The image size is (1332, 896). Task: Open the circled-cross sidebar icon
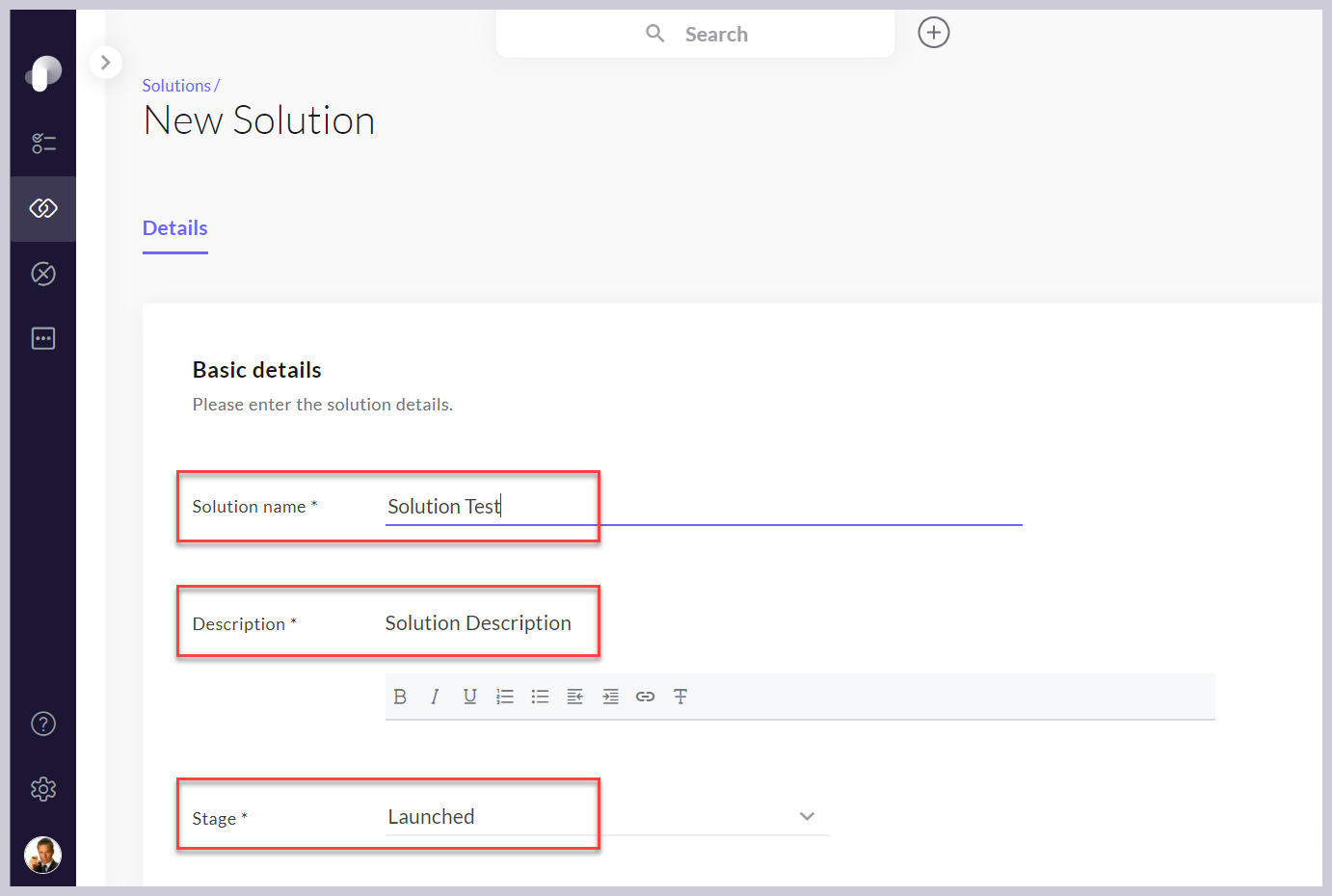tap(43, 274)
